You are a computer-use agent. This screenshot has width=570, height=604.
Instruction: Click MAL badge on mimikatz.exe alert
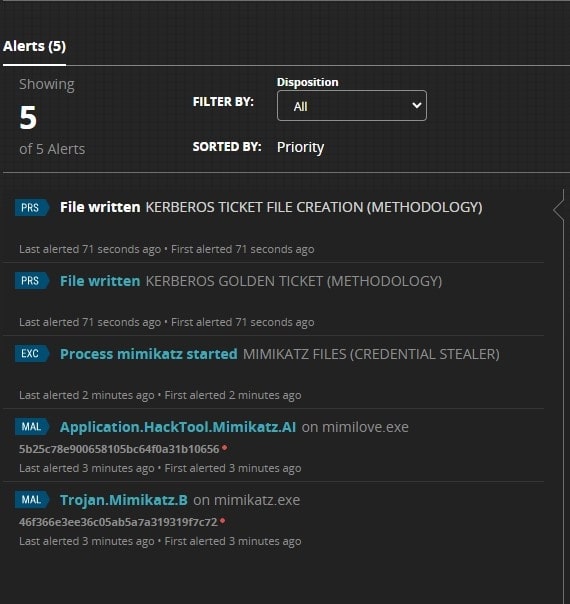point(32,500)
